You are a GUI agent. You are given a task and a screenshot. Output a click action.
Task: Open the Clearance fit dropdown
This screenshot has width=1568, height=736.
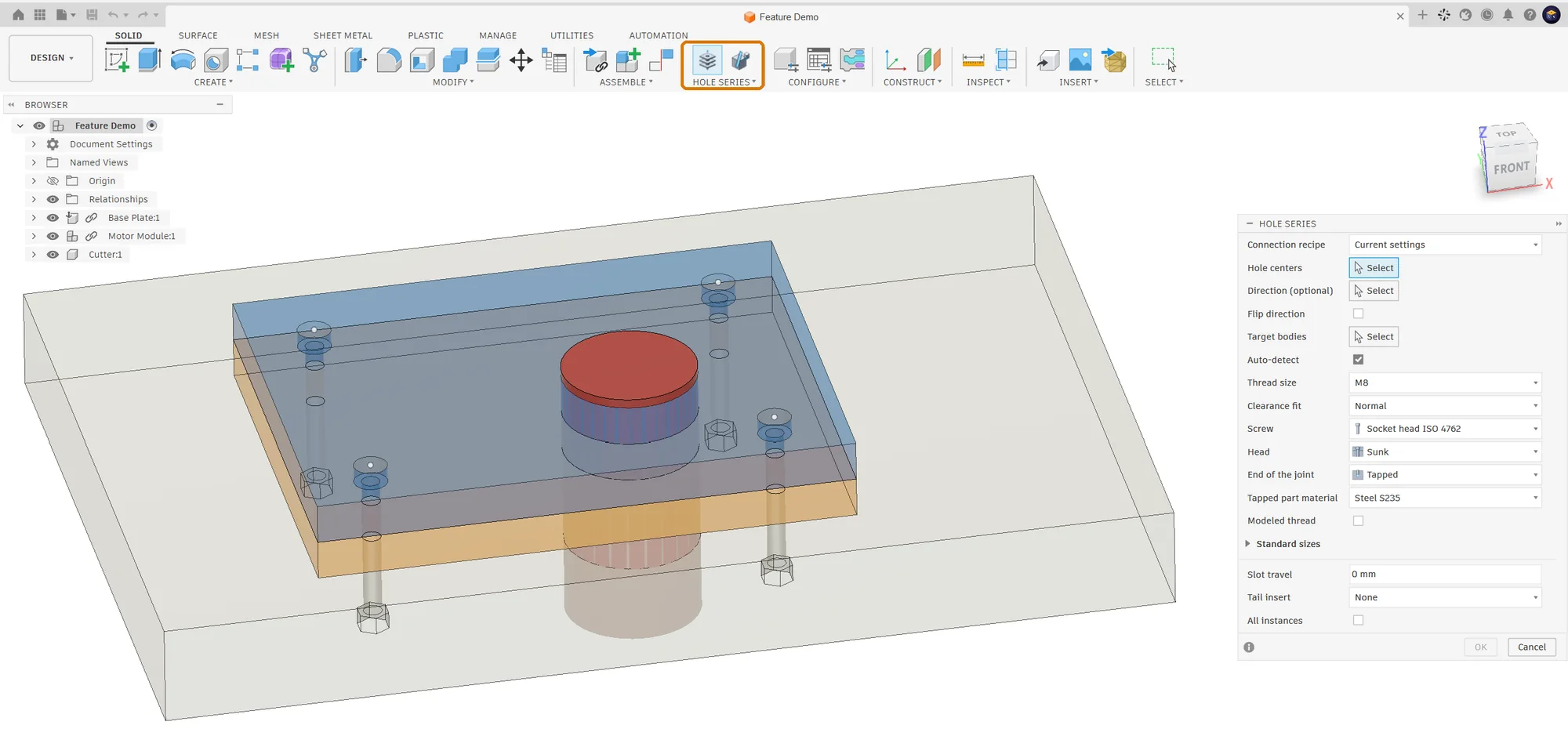[x=1445, y=406]
